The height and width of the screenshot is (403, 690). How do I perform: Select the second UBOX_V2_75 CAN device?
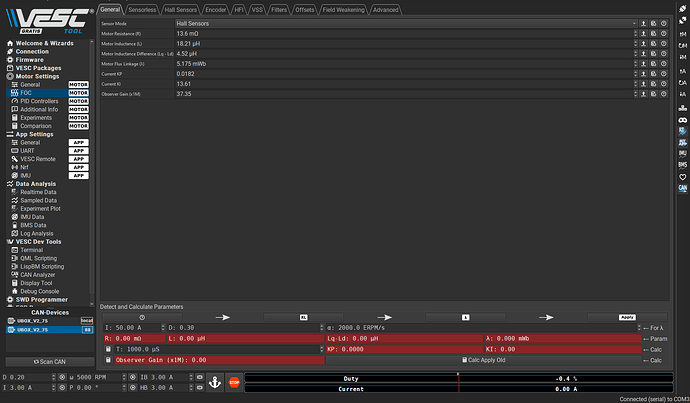pyautogui.click(x=40, y=328)
